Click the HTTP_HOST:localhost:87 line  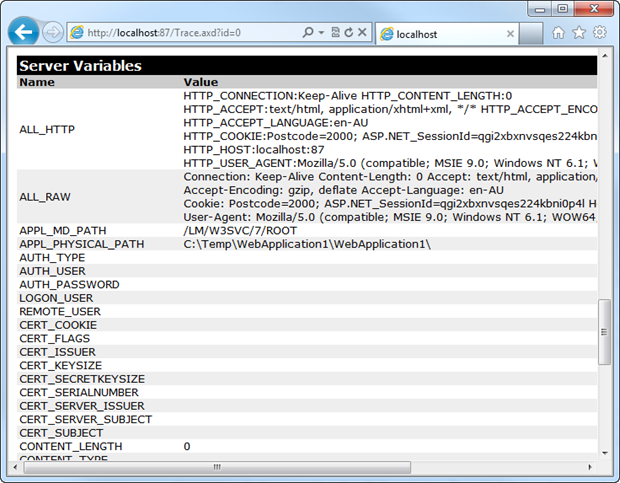click(x=254, y=149)
